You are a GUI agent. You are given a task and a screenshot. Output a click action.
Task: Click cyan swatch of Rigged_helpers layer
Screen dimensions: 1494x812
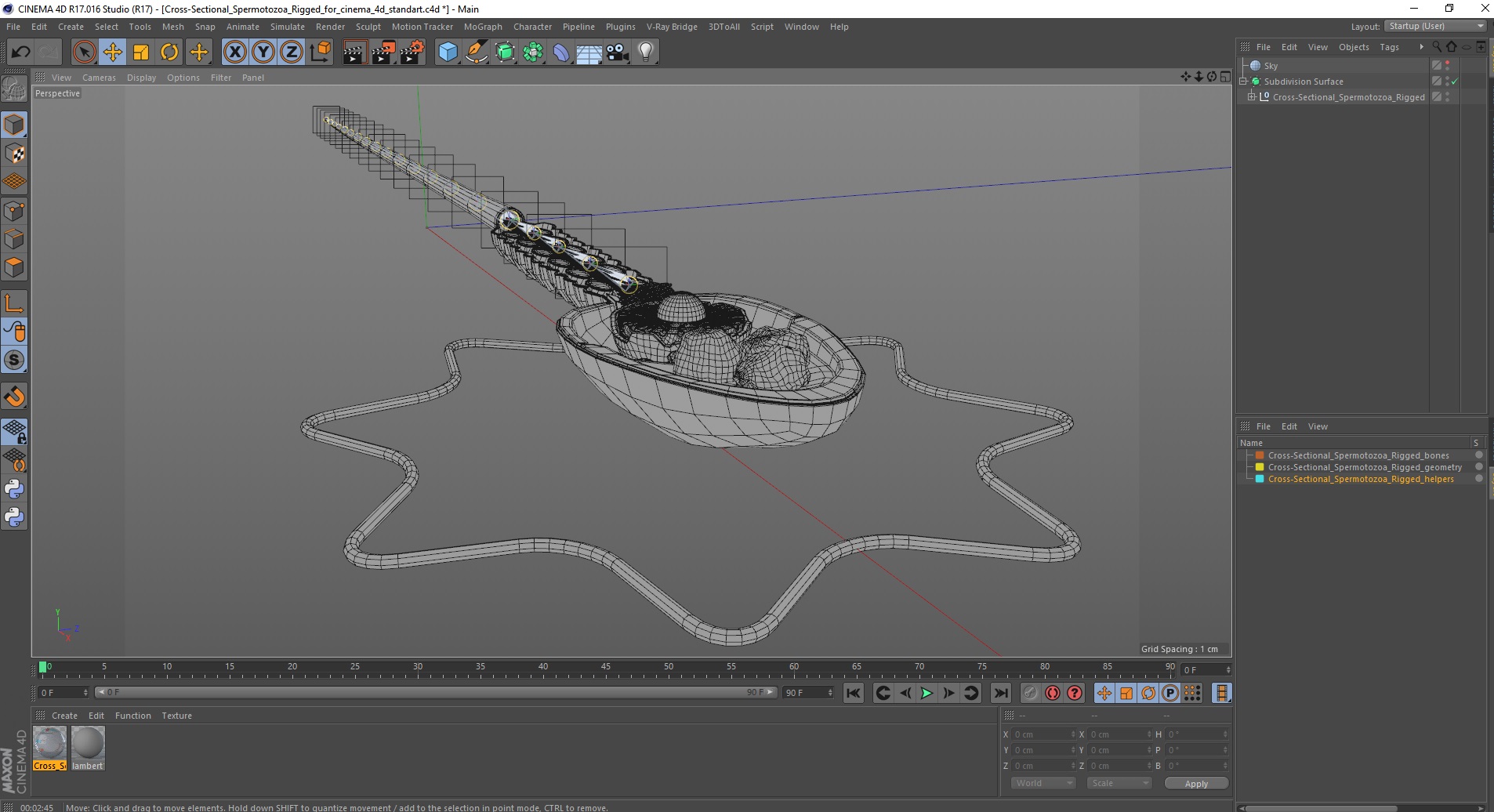pyautogui.click(x=1260, y=479)
